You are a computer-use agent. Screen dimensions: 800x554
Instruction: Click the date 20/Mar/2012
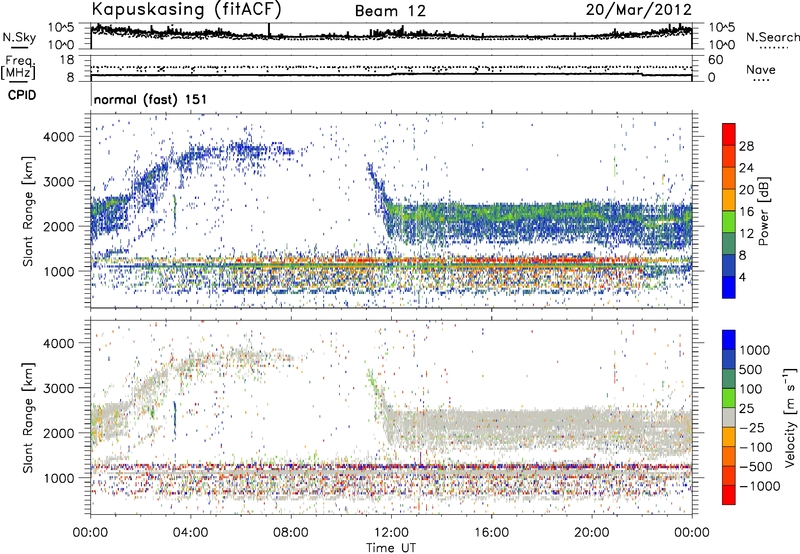tap(639, 10)
